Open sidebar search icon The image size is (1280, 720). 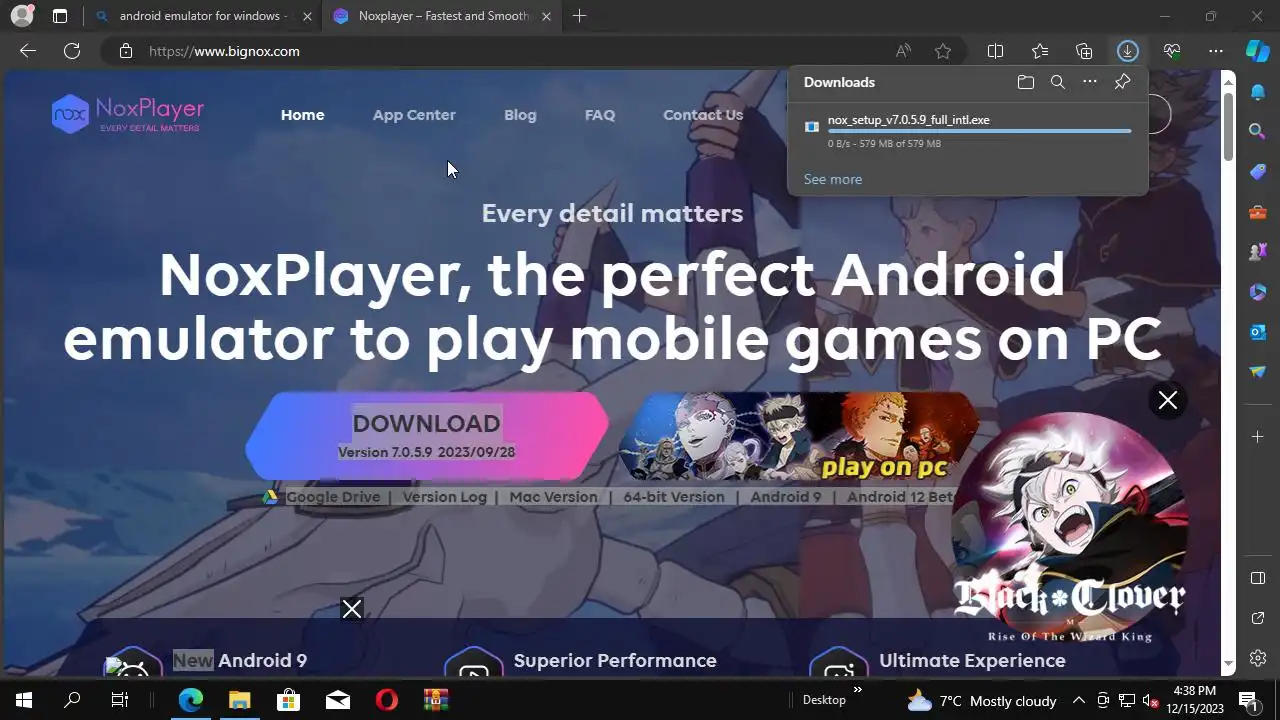[x=1258, y=131]
